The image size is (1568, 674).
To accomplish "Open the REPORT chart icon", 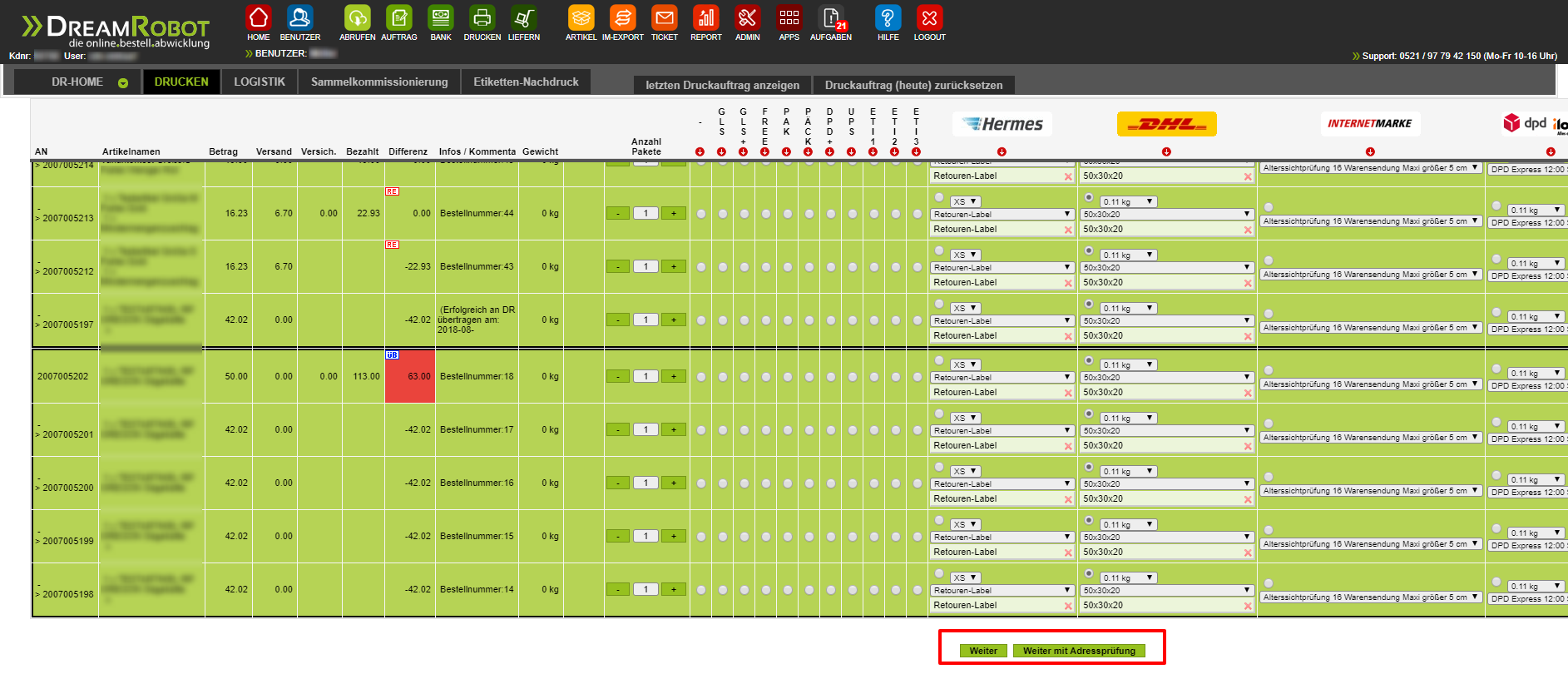I will tap(706, 17).
